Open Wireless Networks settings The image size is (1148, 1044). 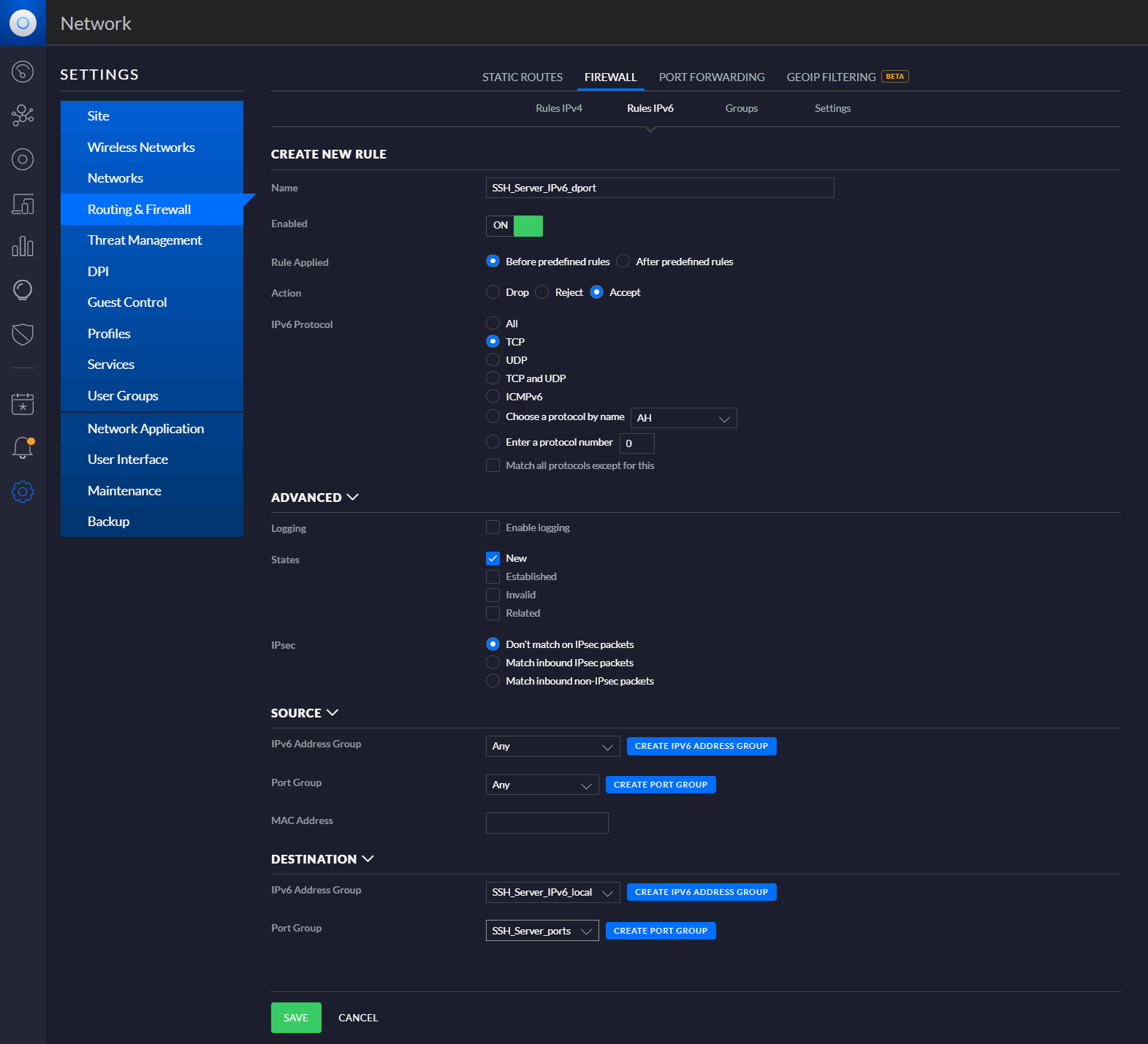tap(152, 148)
